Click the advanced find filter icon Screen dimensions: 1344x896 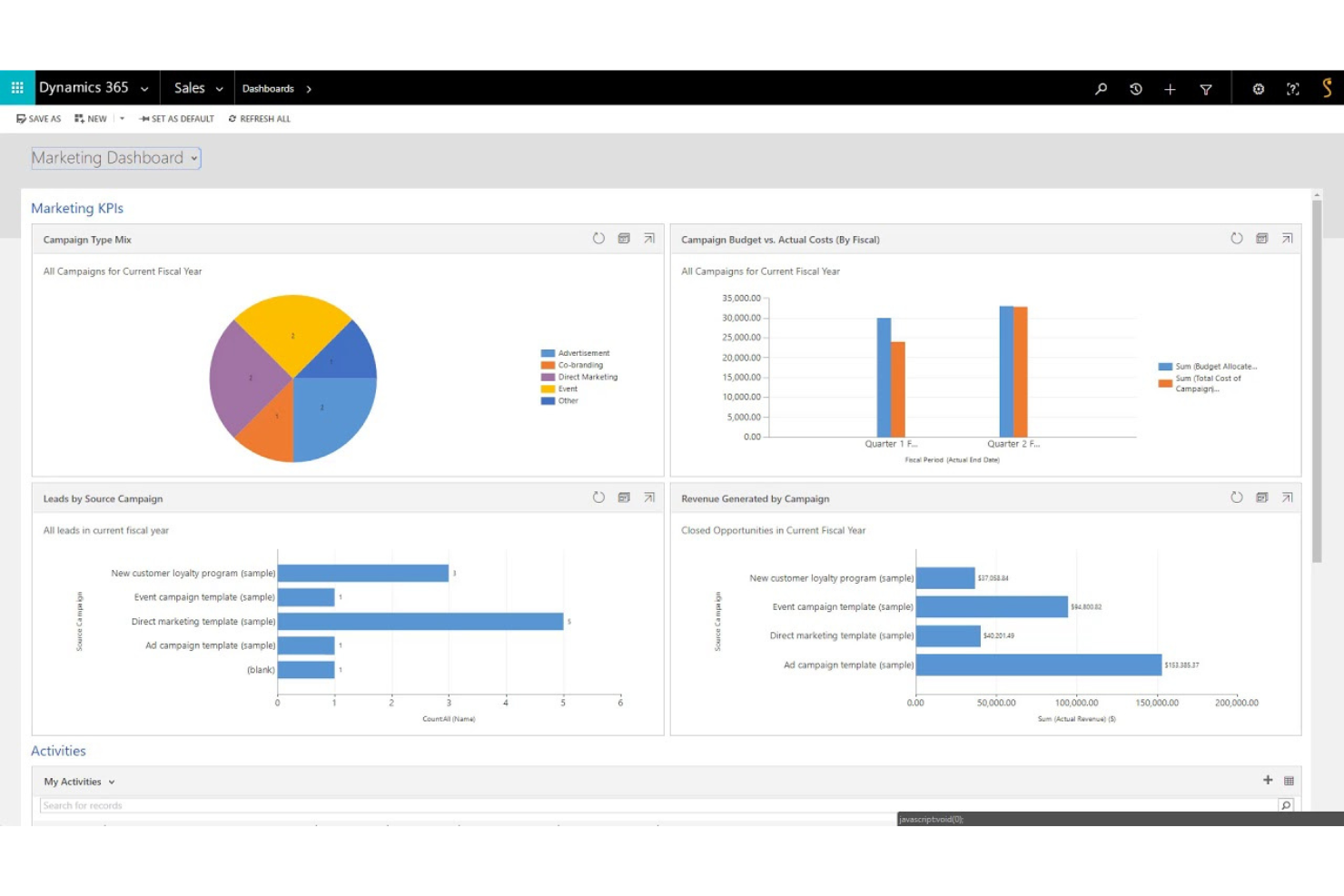point(1206,88)
